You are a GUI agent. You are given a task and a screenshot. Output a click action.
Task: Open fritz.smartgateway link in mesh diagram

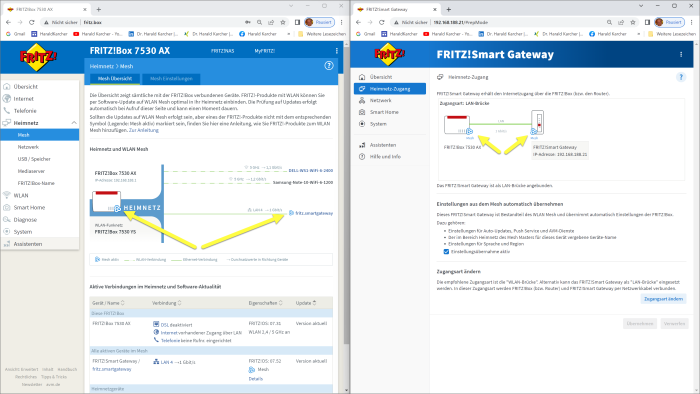click(x=314, y=213)
